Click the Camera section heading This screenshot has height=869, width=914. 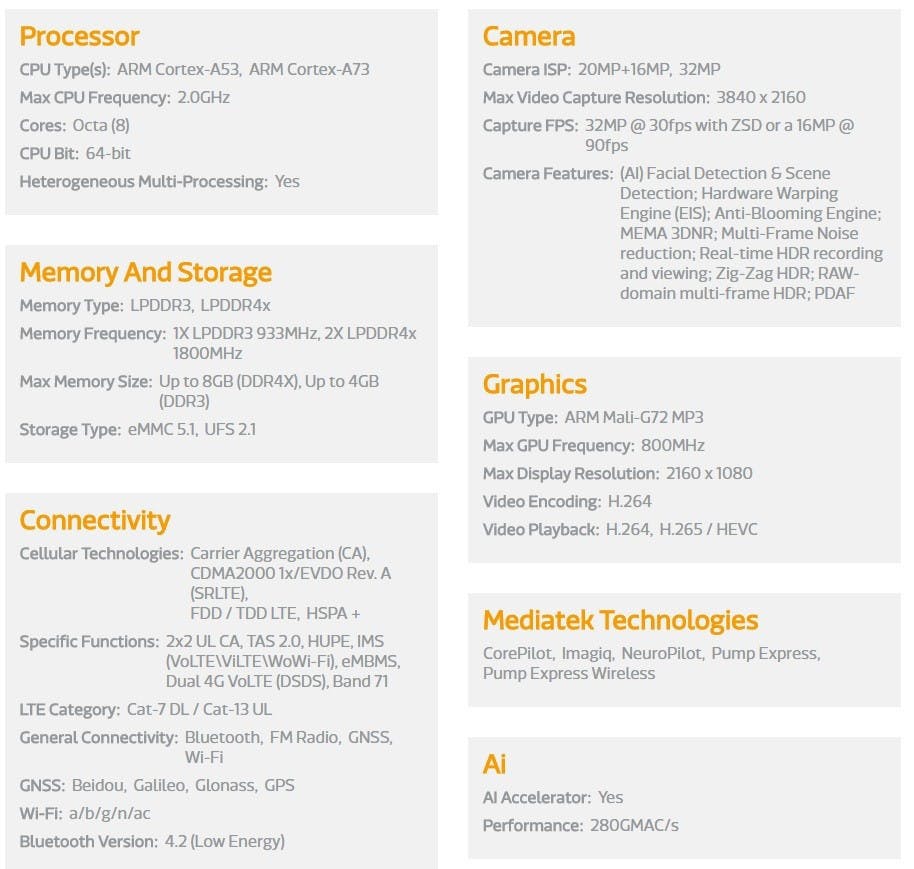[529, 36]
